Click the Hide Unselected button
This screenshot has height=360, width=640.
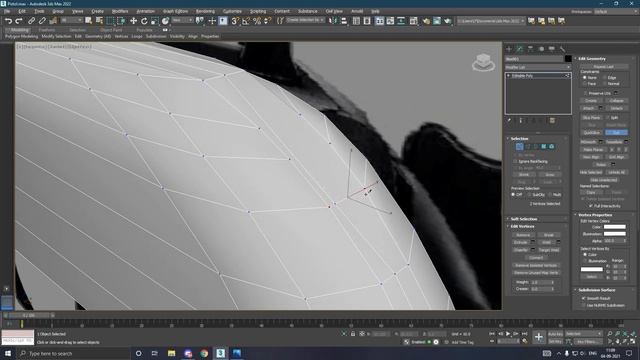604,180
